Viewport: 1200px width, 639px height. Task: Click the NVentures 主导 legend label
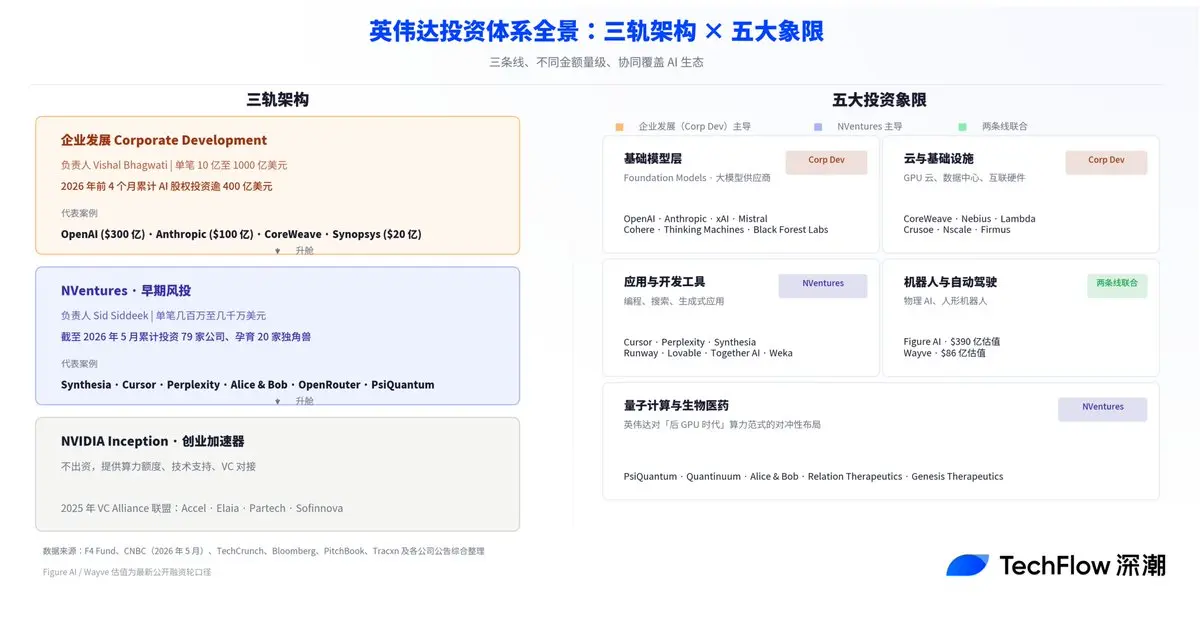tap(870, 127)
